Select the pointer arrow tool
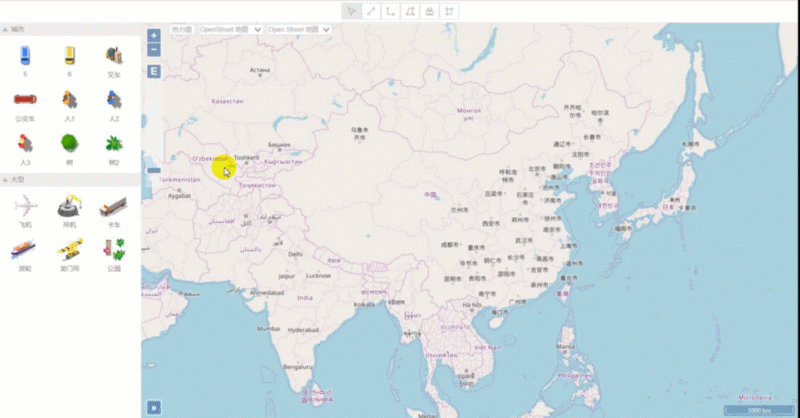 click(351, 11)
